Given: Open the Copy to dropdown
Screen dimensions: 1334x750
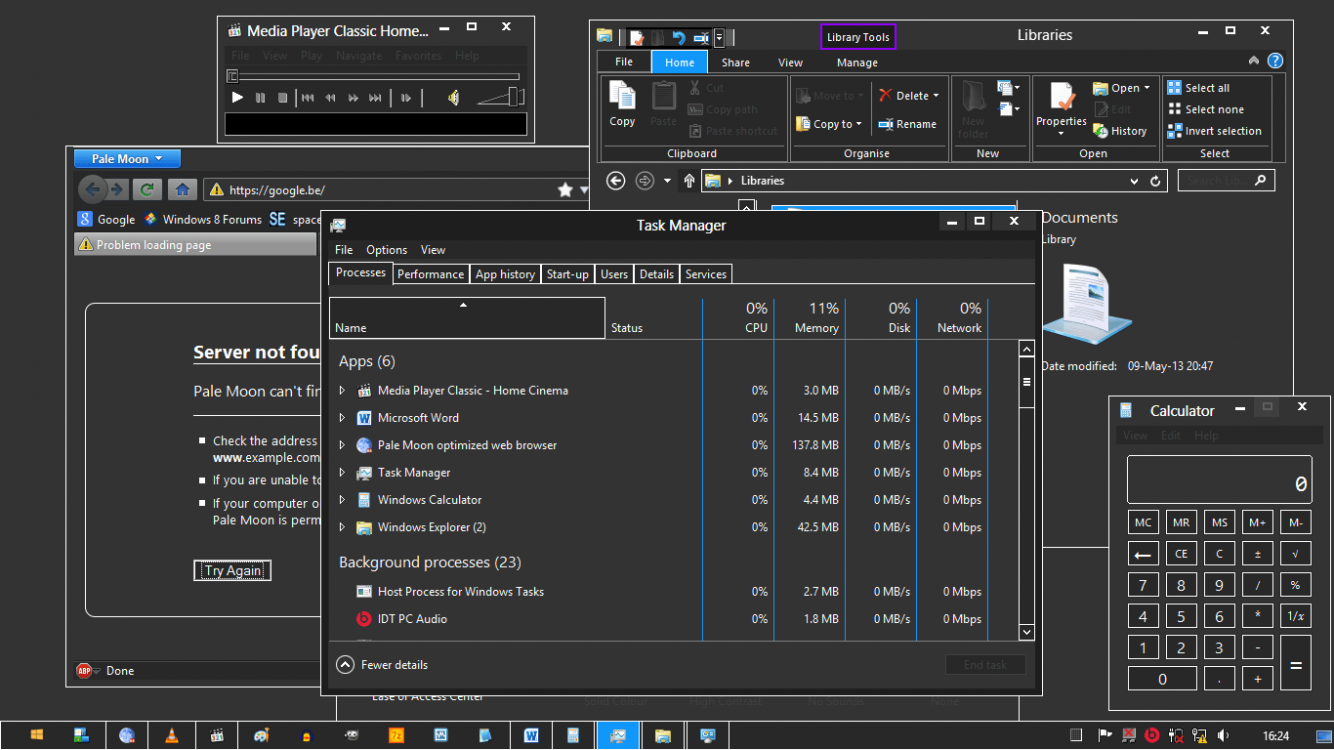Looking at the screenshot, I should point(830,124).
